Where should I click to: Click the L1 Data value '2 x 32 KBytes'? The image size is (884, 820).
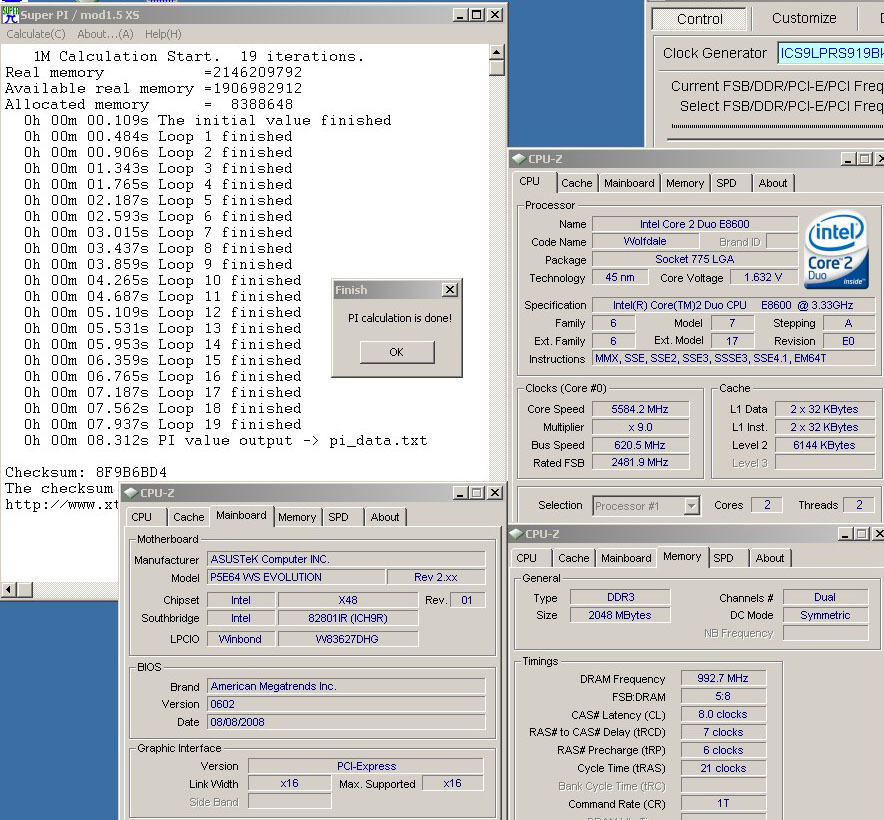824,409
